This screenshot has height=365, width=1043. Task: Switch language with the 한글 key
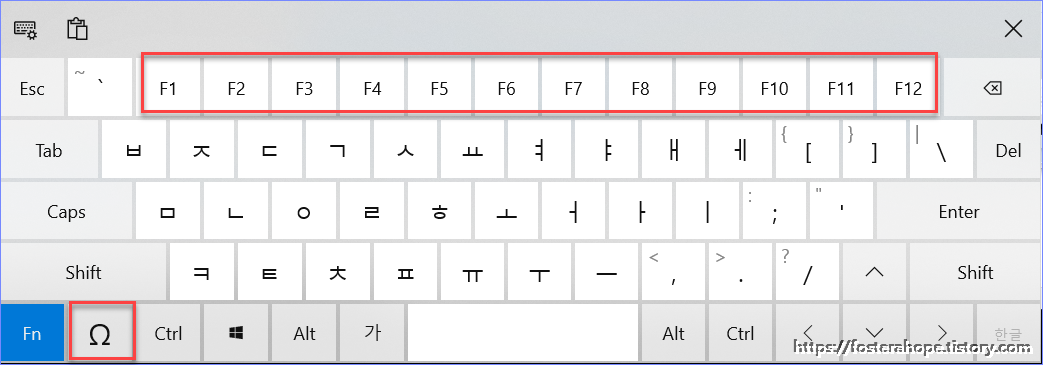(x=1008, y=333)
